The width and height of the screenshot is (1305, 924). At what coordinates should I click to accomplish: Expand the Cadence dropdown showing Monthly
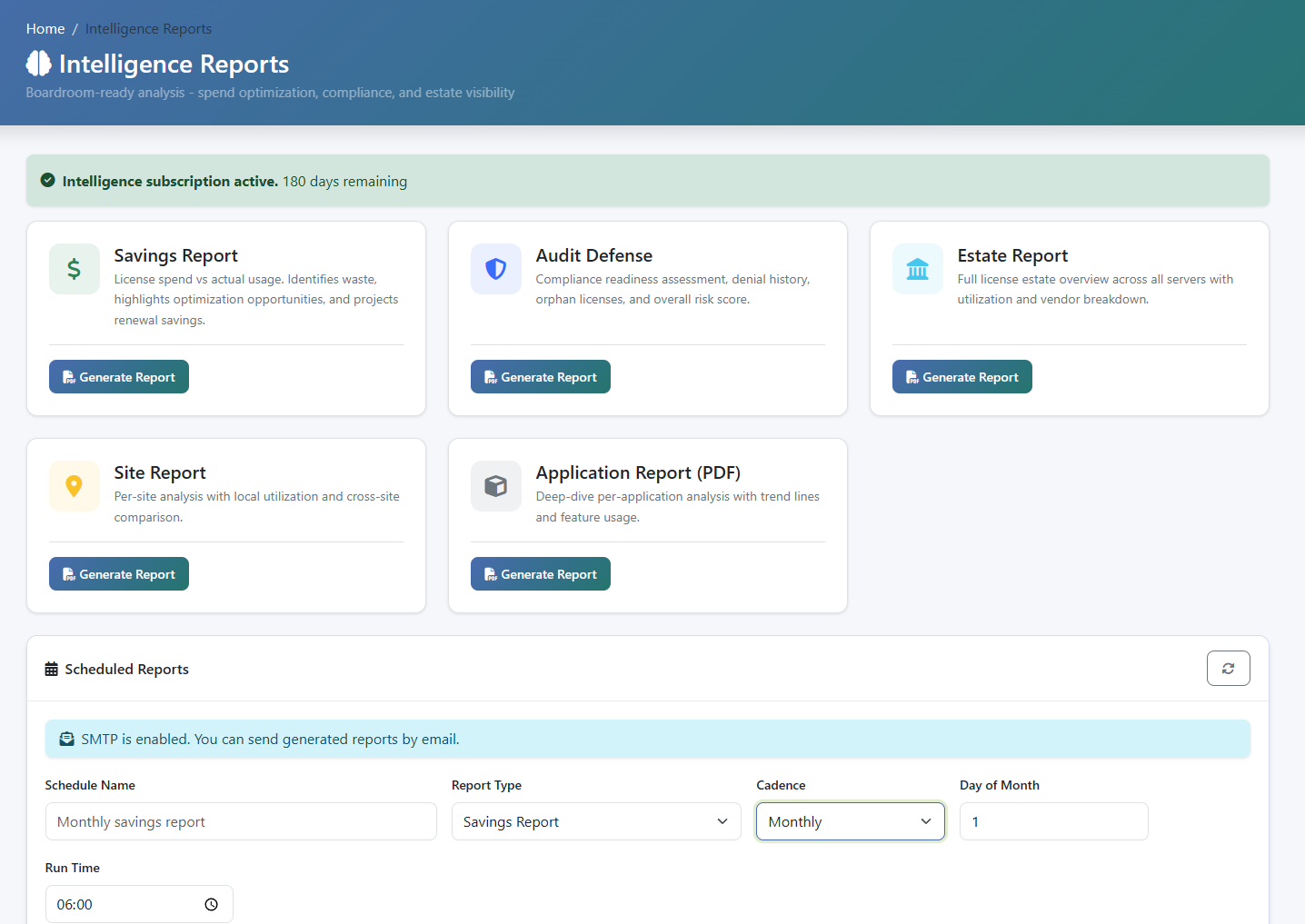(849, 821)
